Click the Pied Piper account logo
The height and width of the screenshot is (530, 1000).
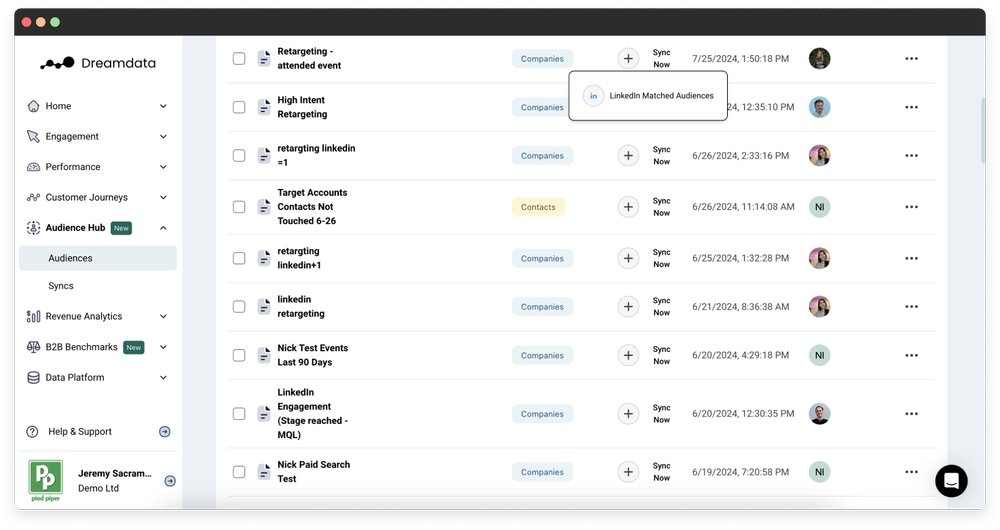pos(46,480)
